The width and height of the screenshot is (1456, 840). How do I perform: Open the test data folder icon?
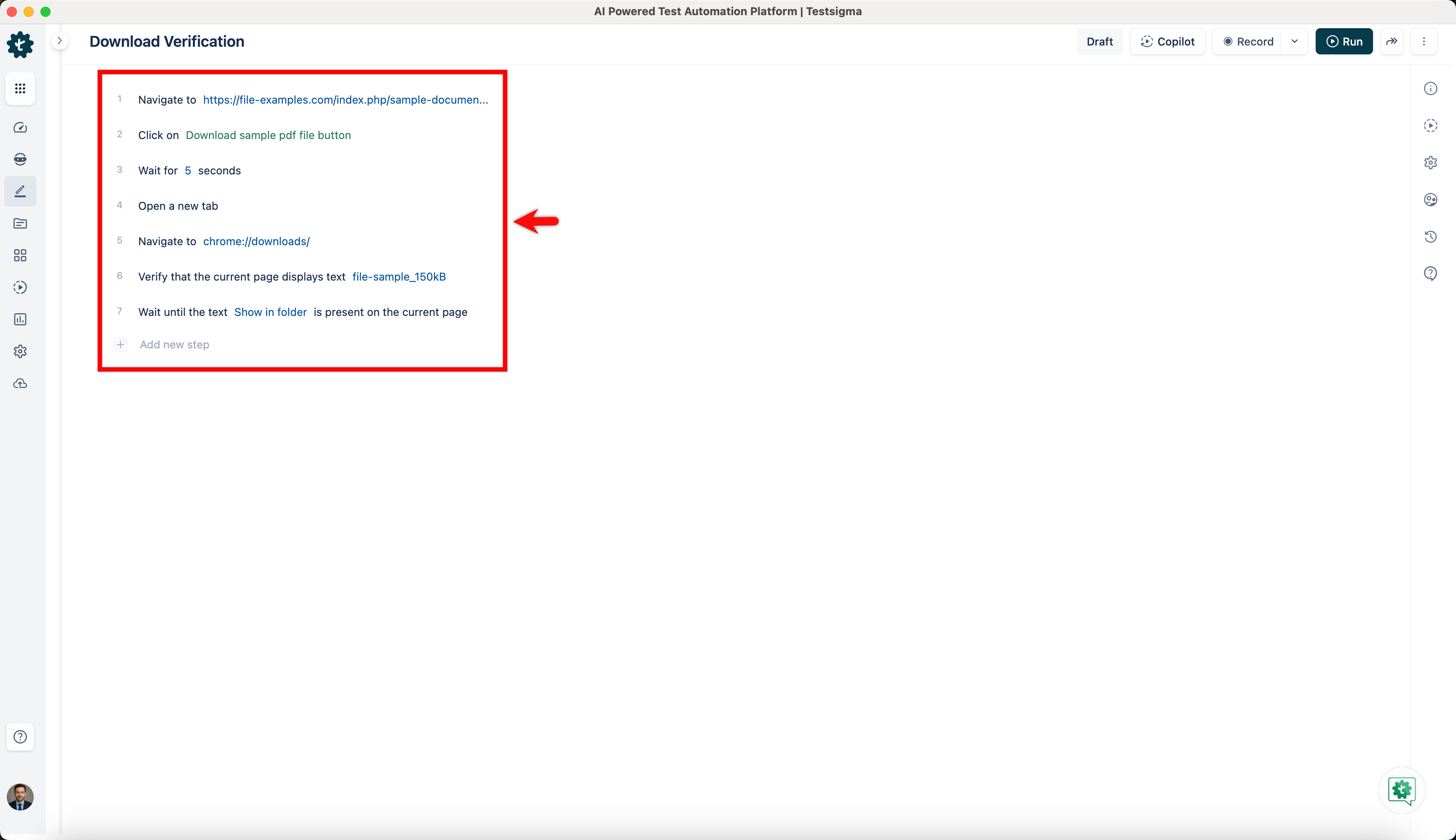click(x=20, y=223)
